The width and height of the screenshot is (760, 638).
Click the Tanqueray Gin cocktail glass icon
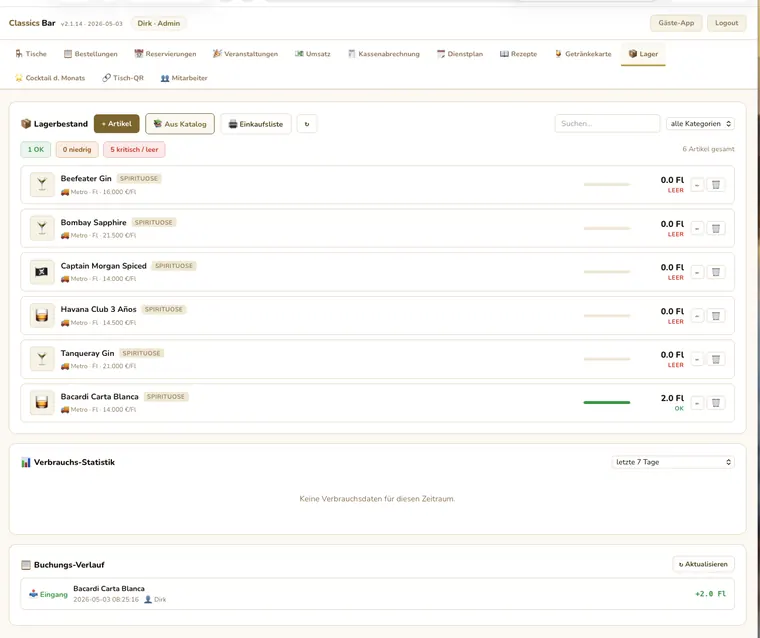tap(42, 359)
